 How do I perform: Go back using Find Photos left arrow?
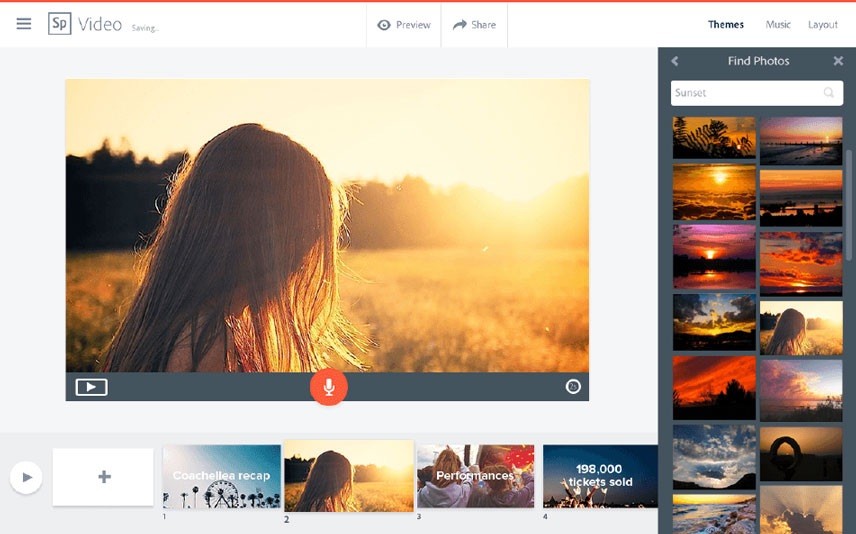tap(675, 61)
